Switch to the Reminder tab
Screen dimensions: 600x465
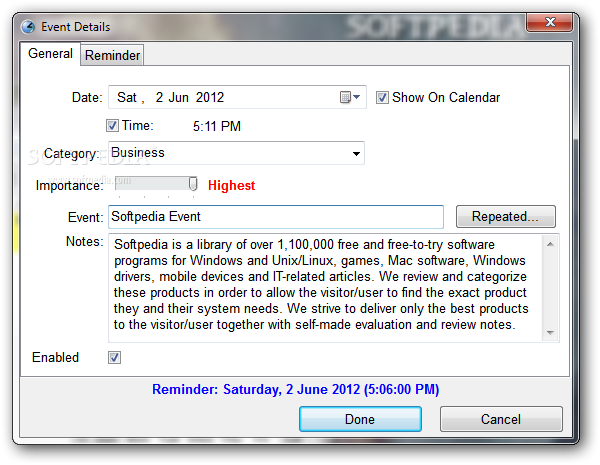pyautogui.click(x=112, y=55)
